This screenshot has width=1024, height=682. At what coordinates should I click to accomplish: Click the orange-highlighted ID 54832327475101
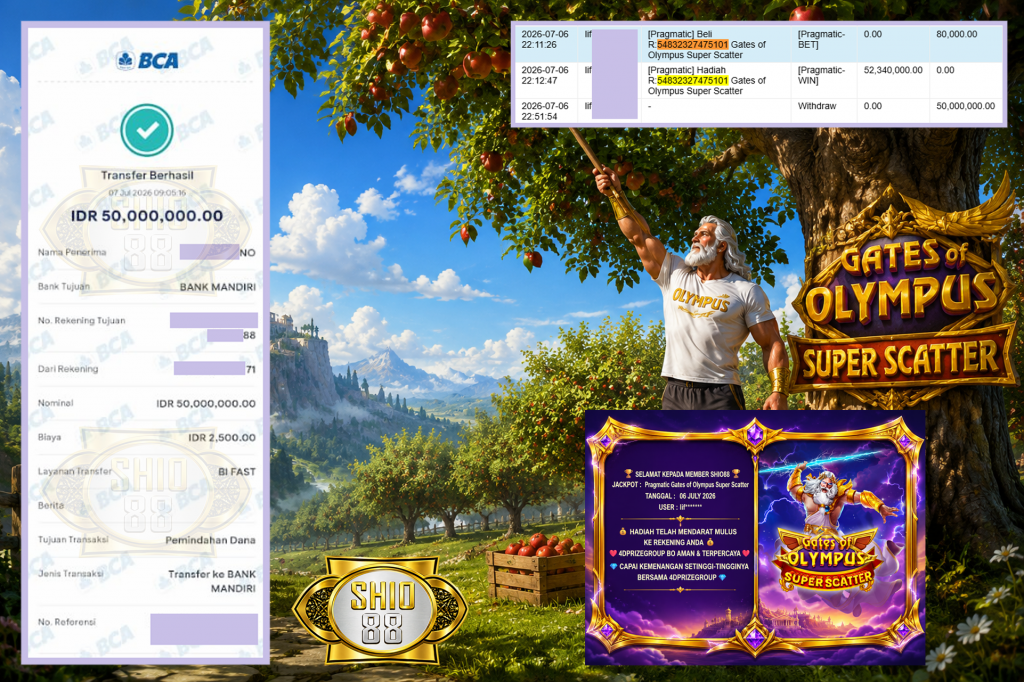click(x=692, y=44)
